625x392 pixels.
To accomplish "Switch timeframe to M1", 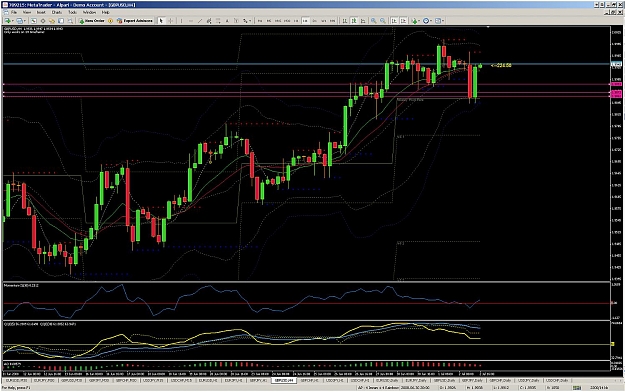I will click(259, 21).
